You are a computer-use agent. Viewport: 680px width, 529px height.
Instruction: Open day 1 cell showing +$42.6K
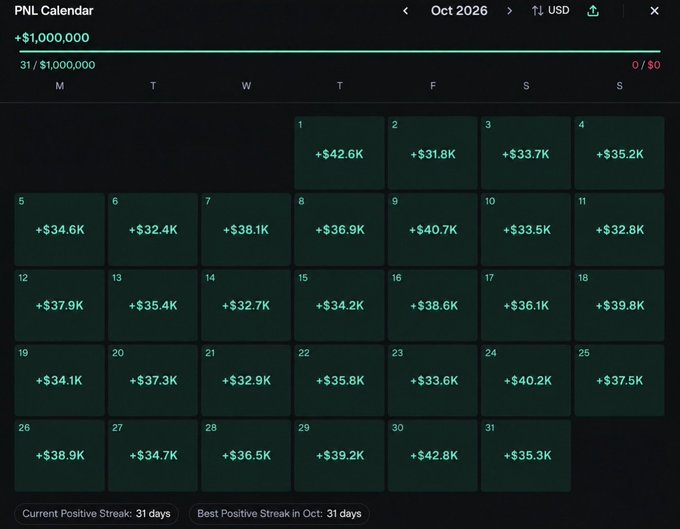(339, 153)
